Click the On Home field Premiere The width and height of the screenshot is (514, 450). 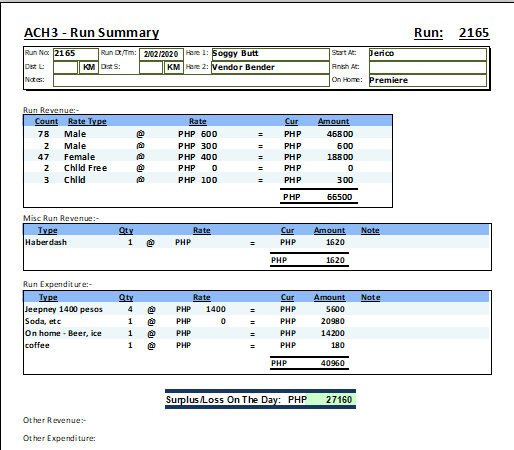428,80
